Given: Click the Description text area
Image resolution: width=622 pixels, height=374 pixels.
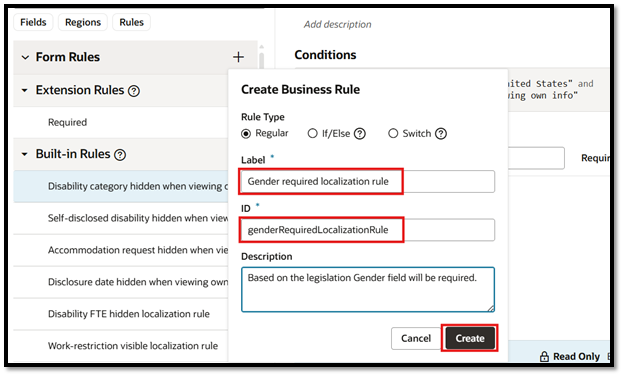Looking at the screenshot, I should 368,290.
